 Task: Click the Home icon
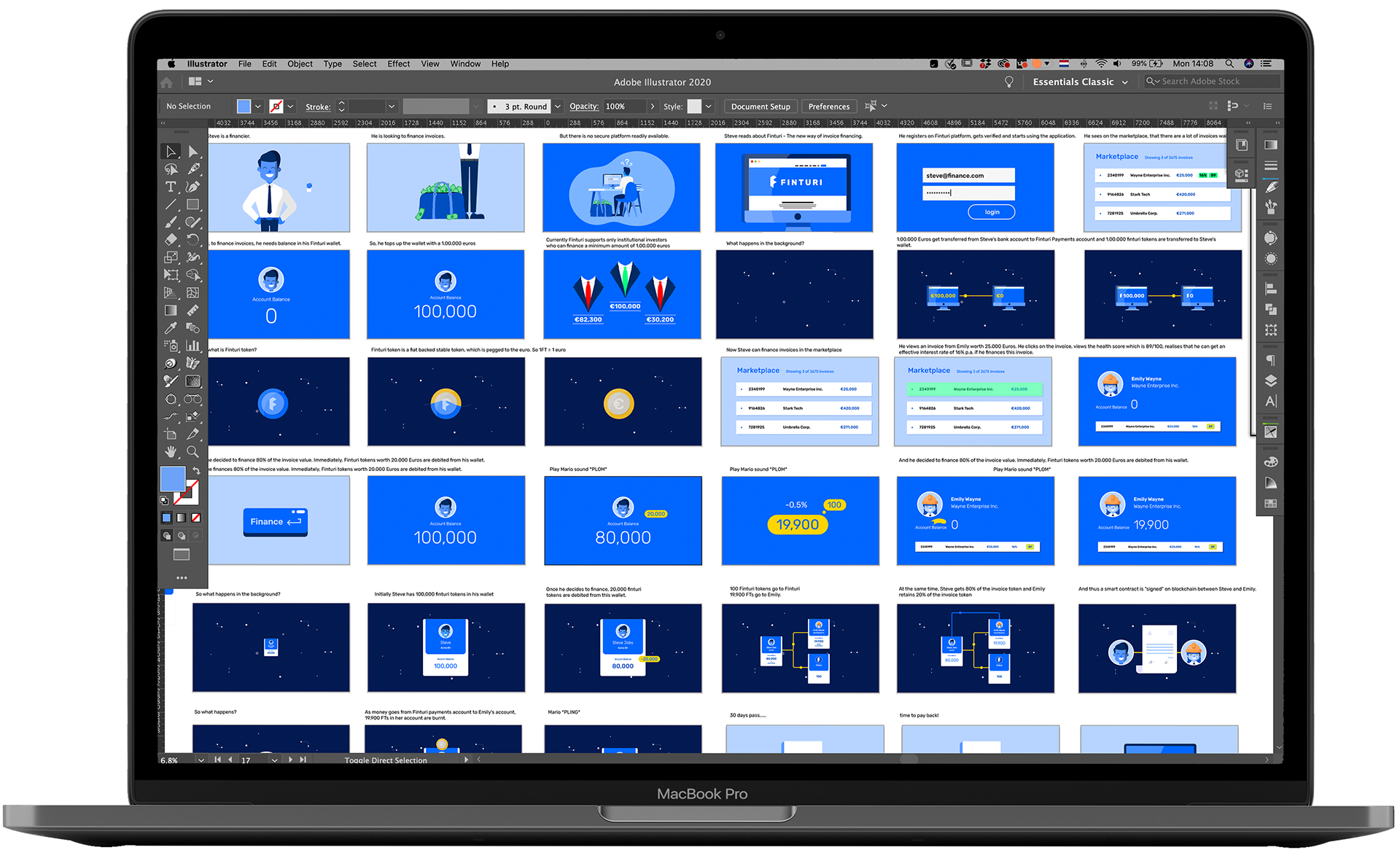click(167, 82)
